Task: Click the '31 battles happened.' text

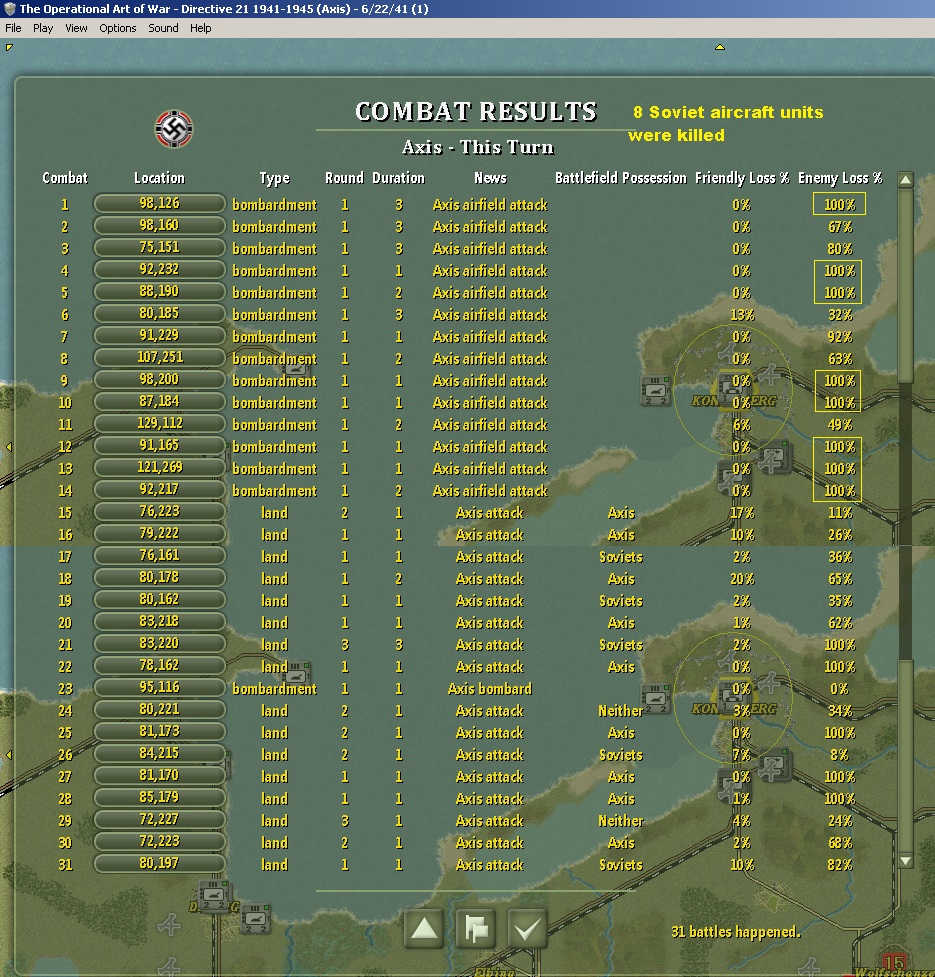Action: (x=736, y=932)
